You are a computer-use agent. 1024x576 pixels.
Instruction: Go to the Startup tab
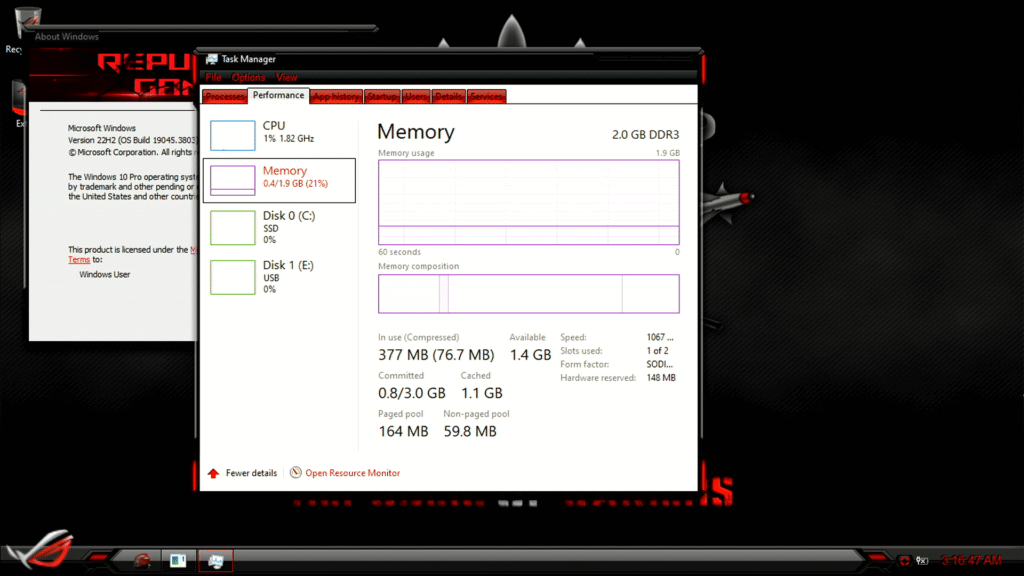(x=382, y=97)
